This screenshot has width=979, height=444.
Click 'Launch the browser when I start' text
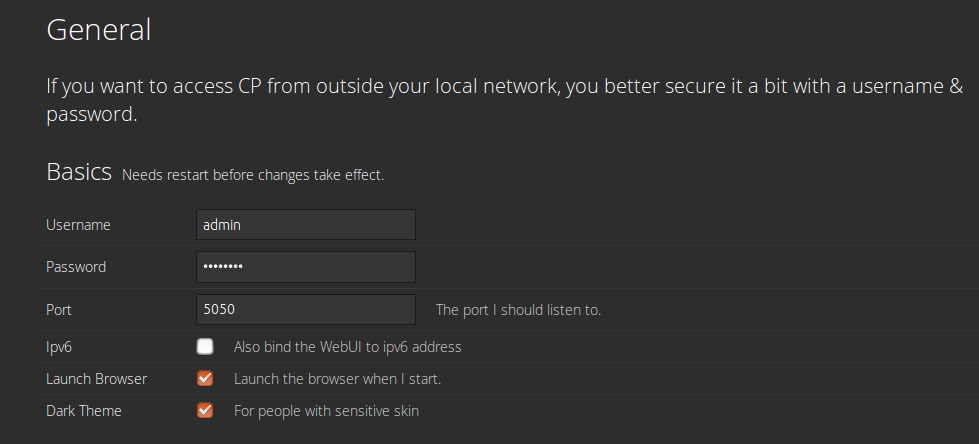[338, 379]
